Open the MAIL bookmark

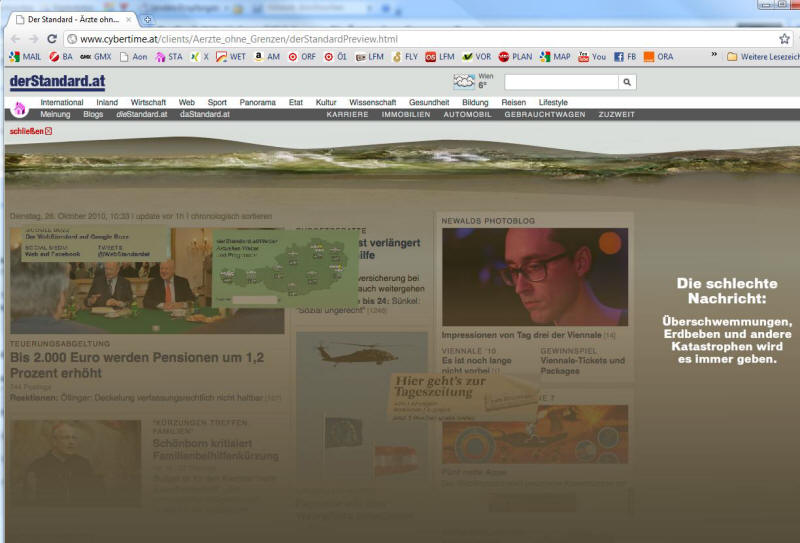coord(26,57)
